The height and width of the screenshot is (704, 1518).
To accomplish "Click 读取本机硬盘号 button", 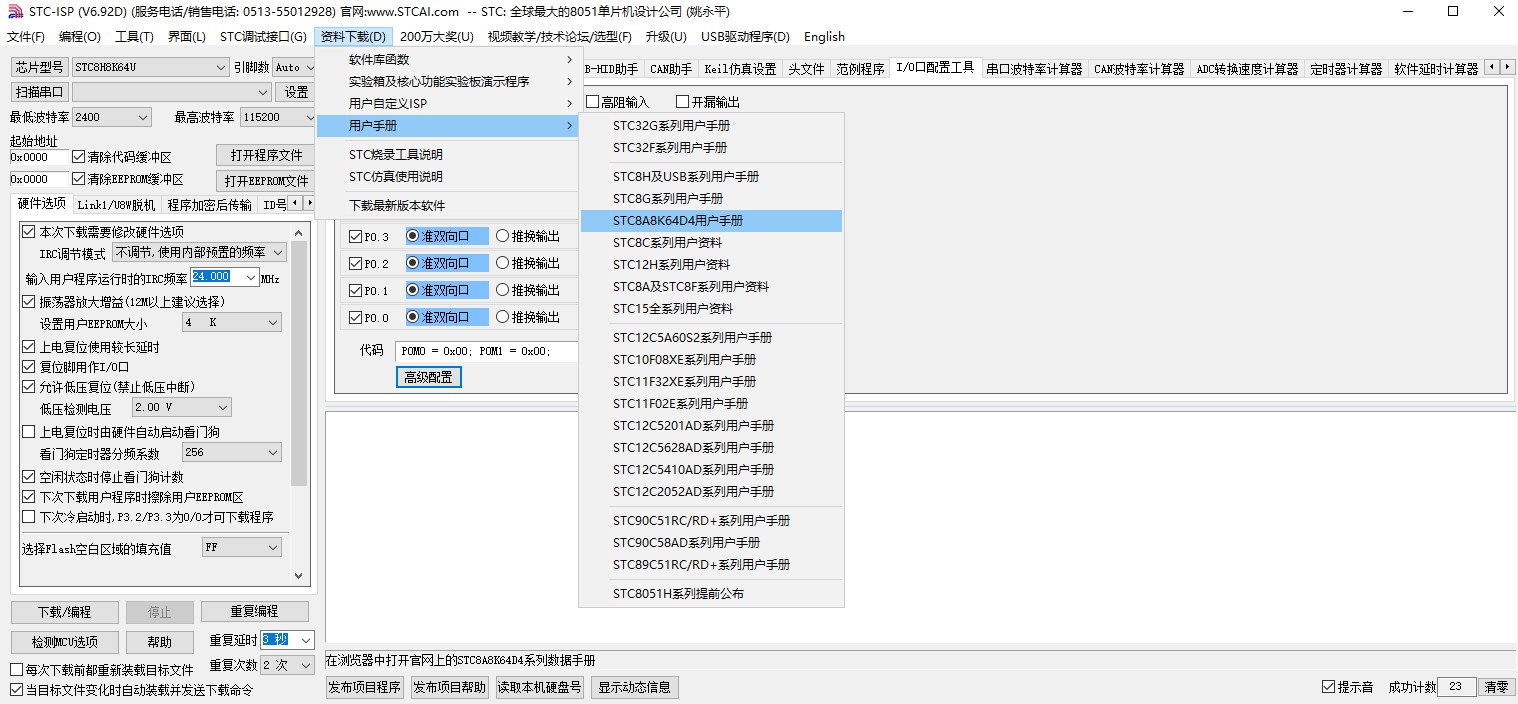I will (x=540, y=687).
